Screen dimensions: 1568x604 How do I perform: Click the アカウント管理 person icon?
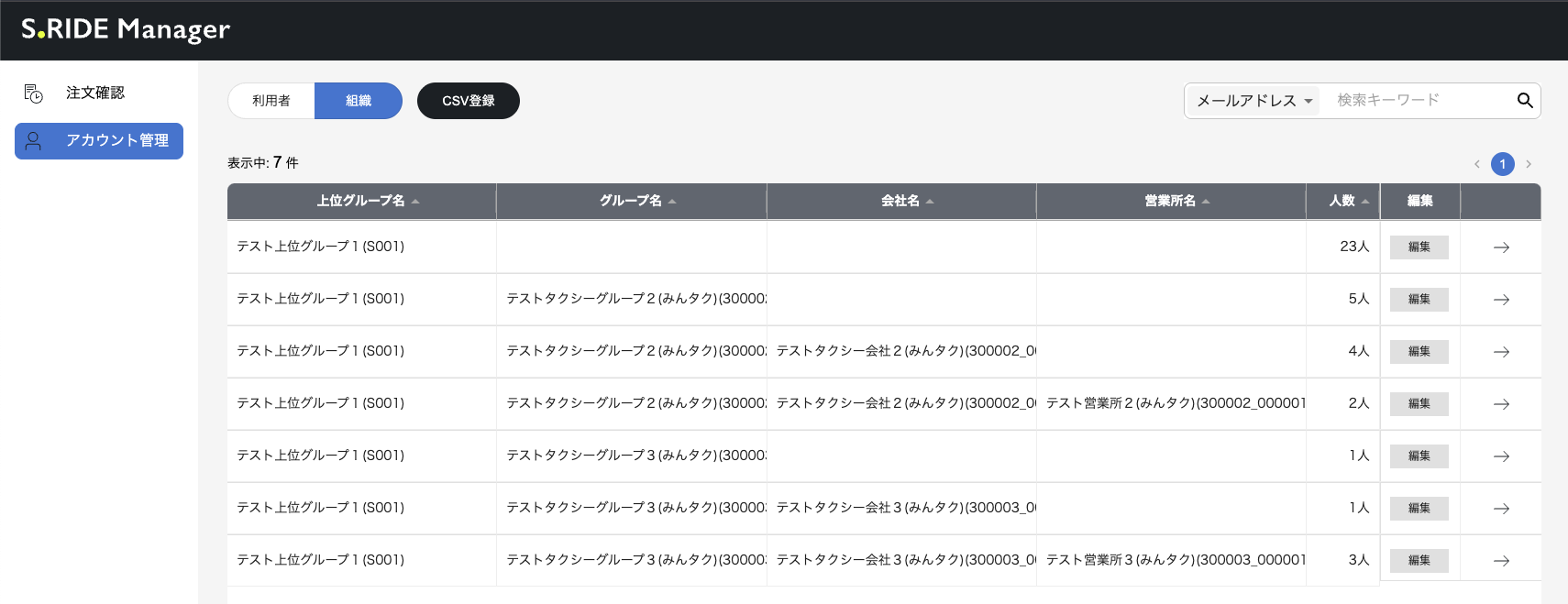click(x=33, y=141)
